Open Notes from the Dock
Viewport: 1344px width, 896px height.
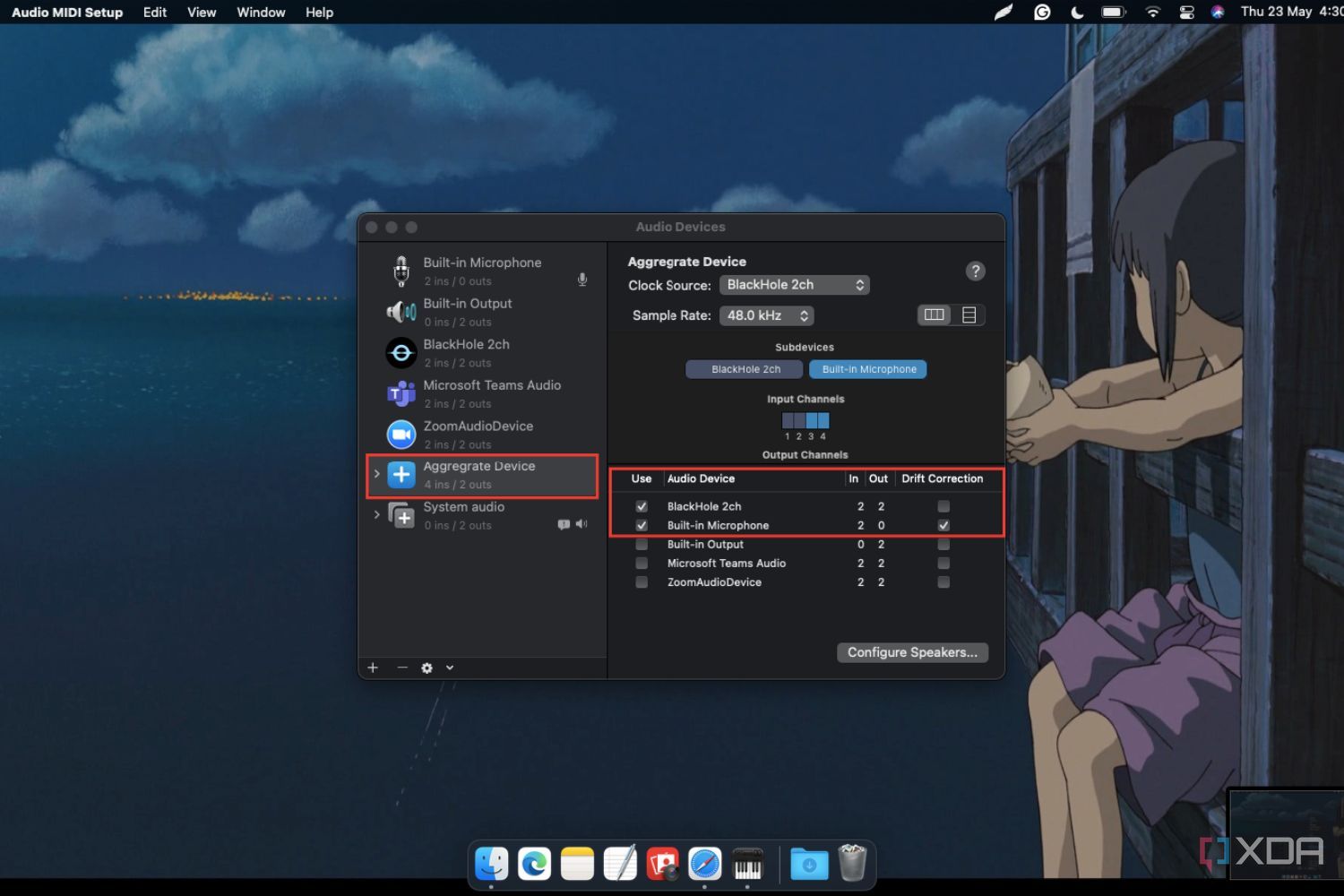pyautogui.click(x=577, y=865)
